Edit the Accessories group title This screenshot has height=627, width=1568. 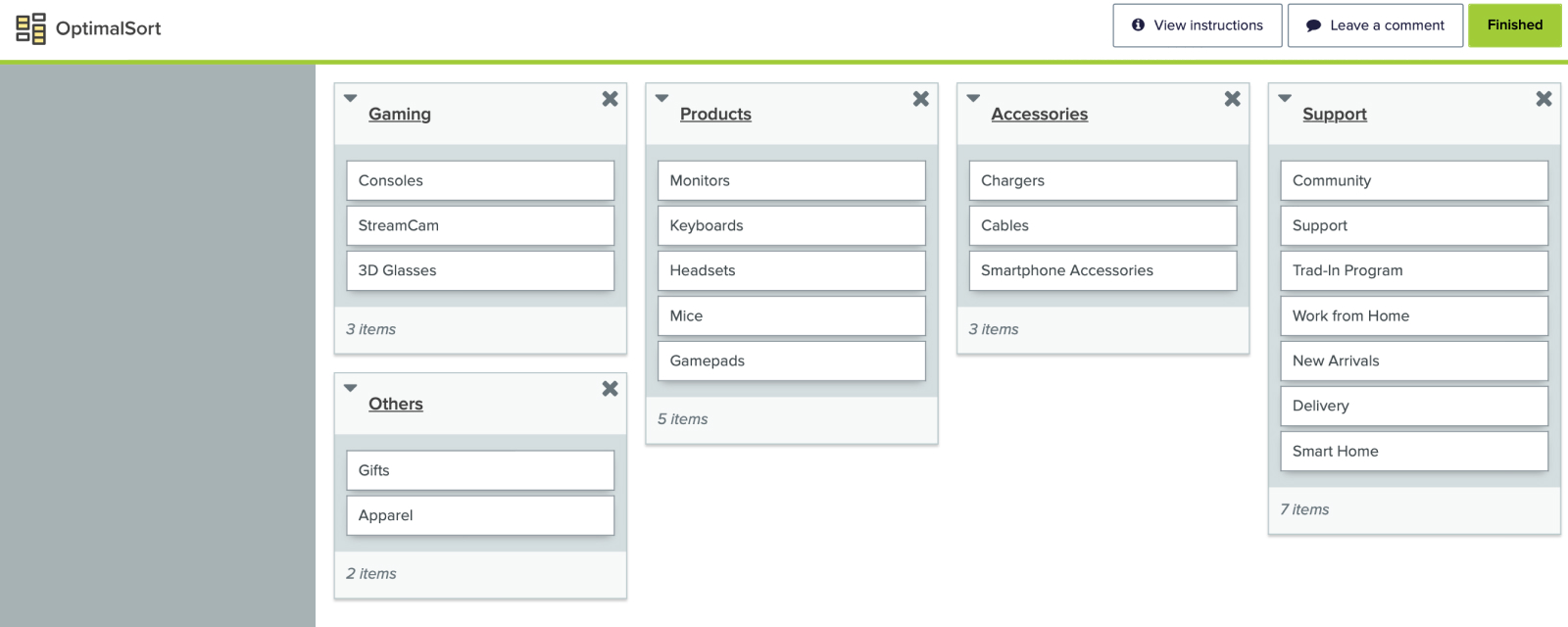[x=1039, y=114]
